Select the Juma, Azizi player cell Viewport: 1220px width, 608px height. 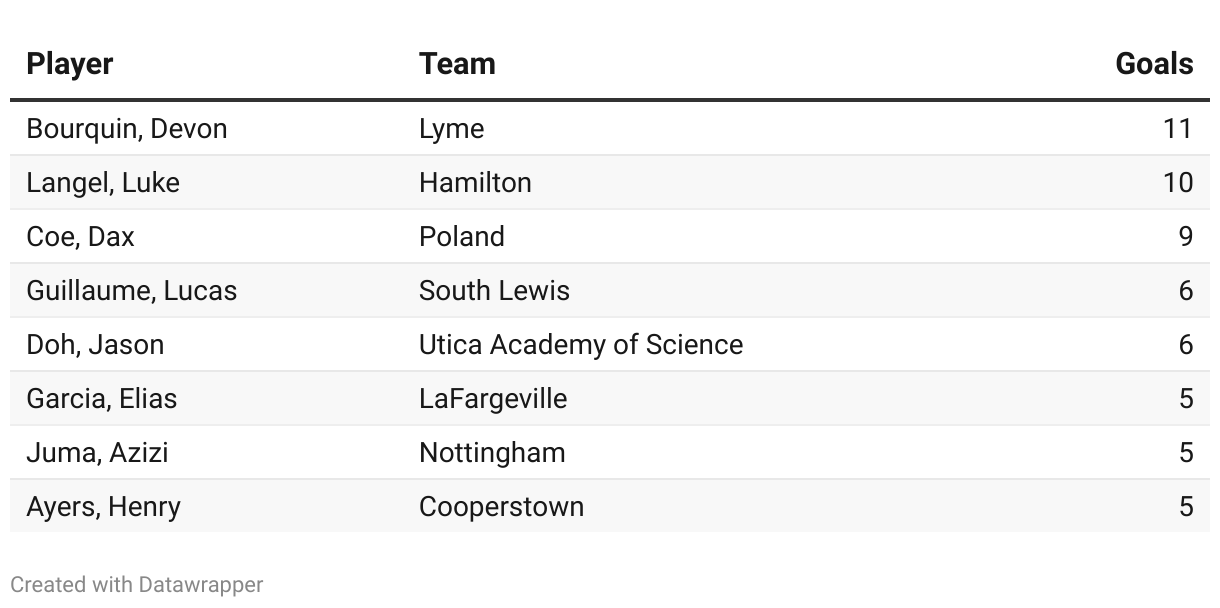click(x=97, y=453)
